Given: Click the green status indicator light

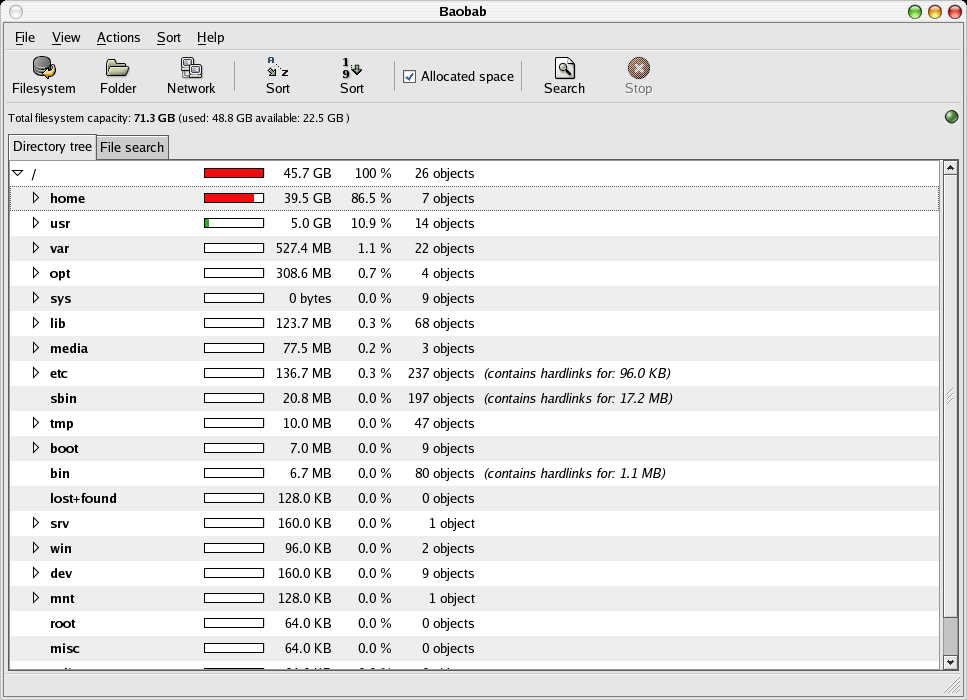Looking at the screenshot, I should [951, 118].
